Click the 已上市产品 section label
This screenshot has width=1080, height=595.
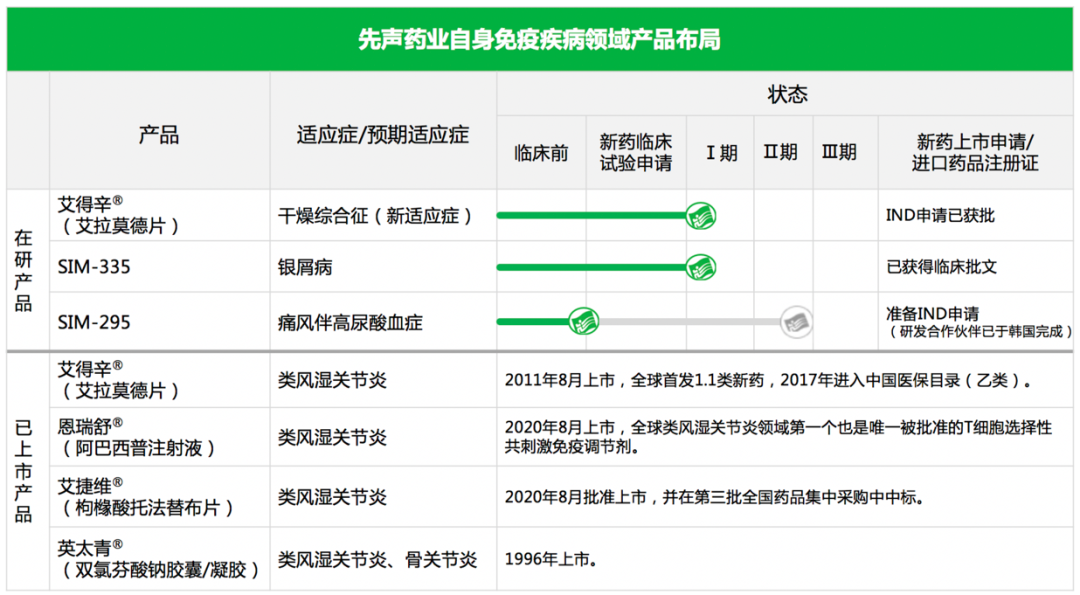[24, 471]
